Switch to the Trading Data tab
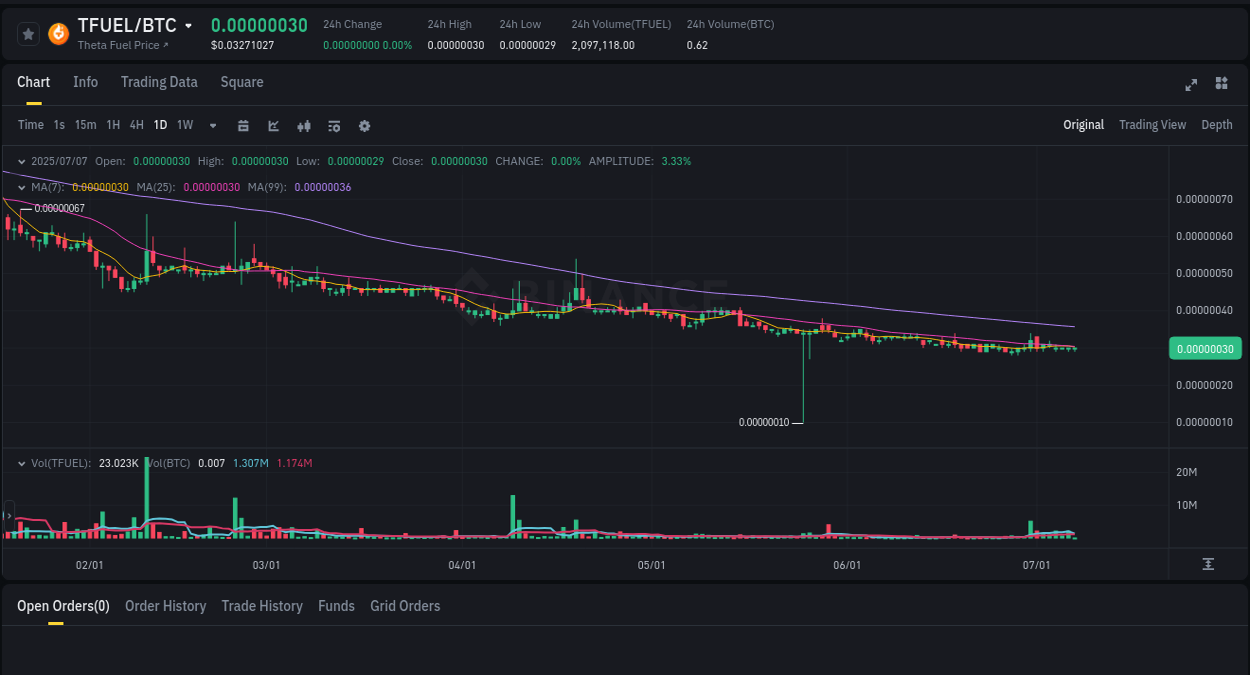The image size is (1250, 675). point(159,82)
